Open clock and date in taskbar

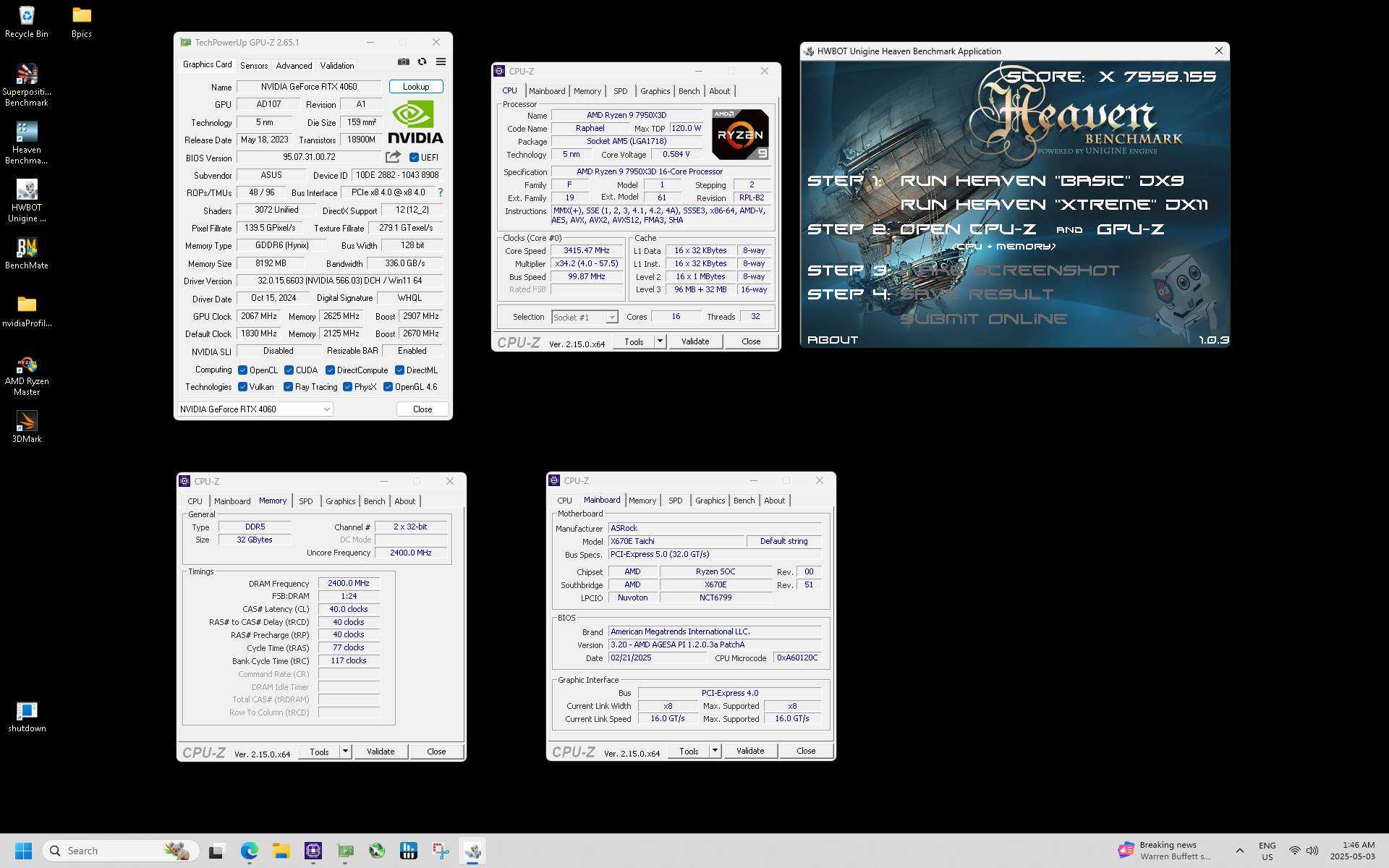coord(1352,851)
